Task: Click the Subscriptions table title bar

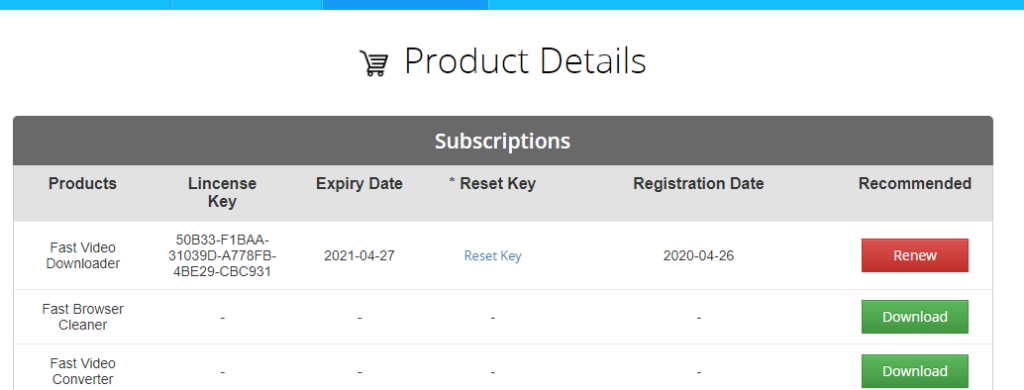Action: [503, 140]
